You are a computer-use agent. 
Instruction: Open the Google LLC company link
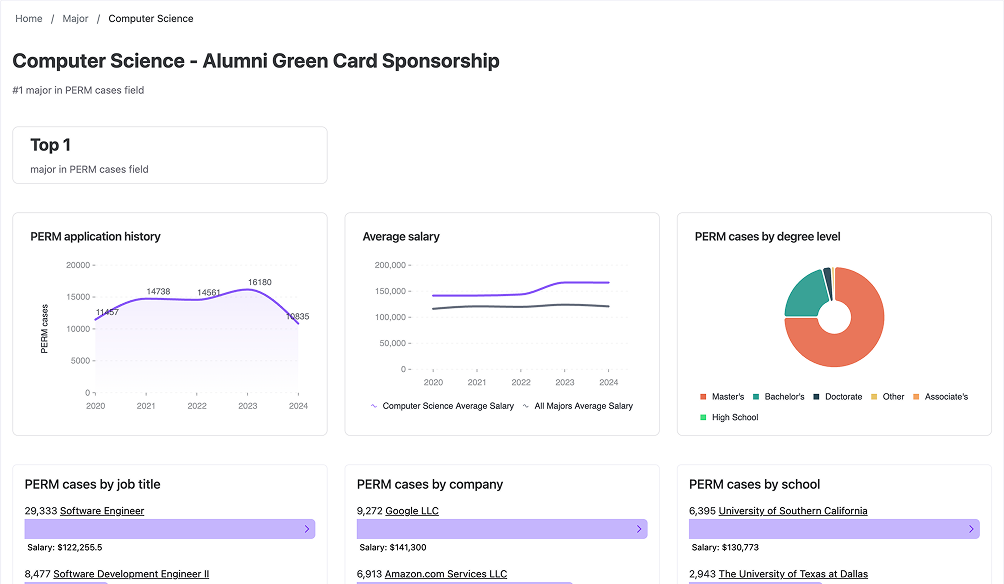click(411, 511)
